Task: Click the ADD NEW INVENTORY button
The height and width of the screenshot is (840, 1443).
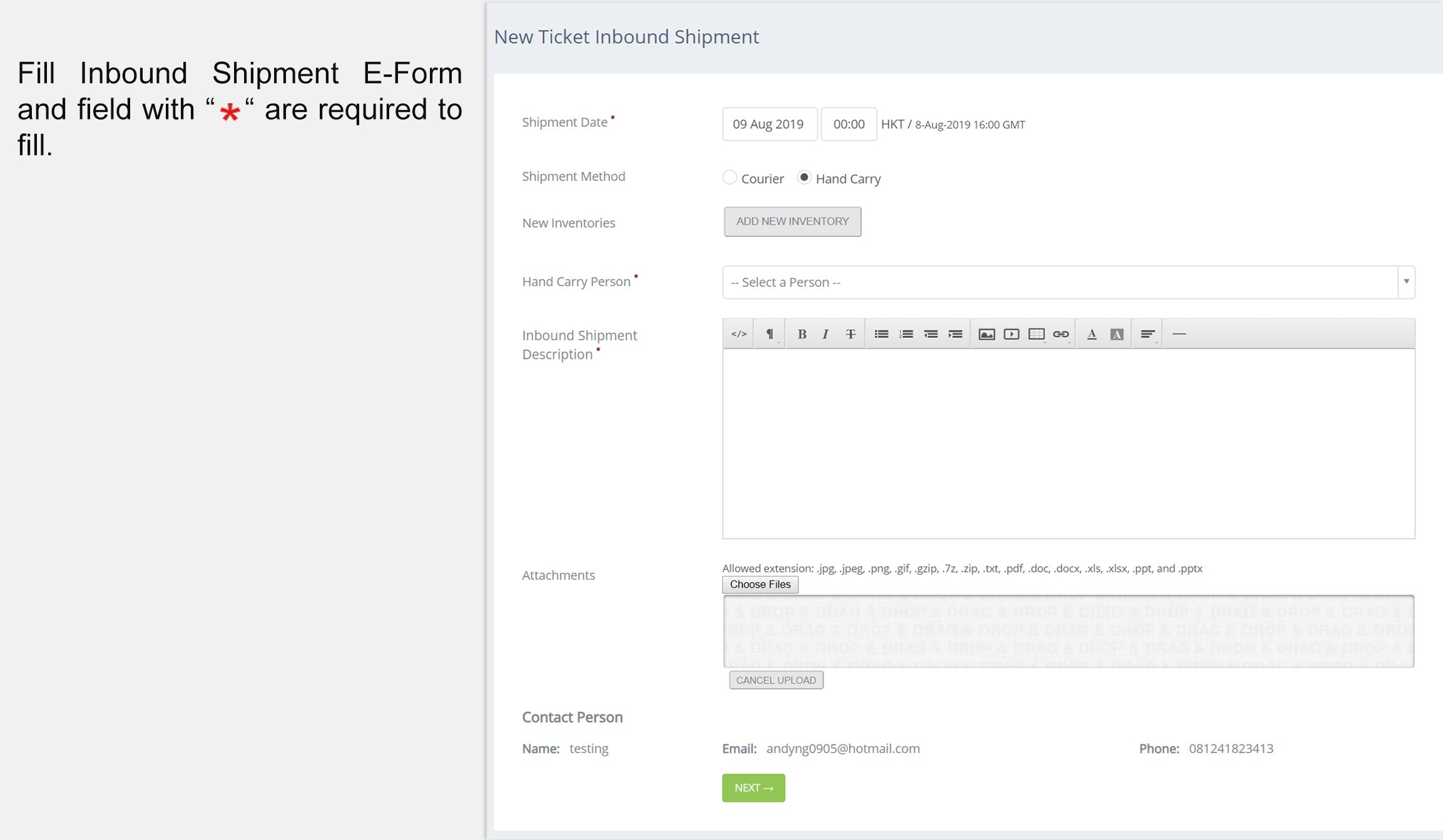Action: tap(792, 221)
